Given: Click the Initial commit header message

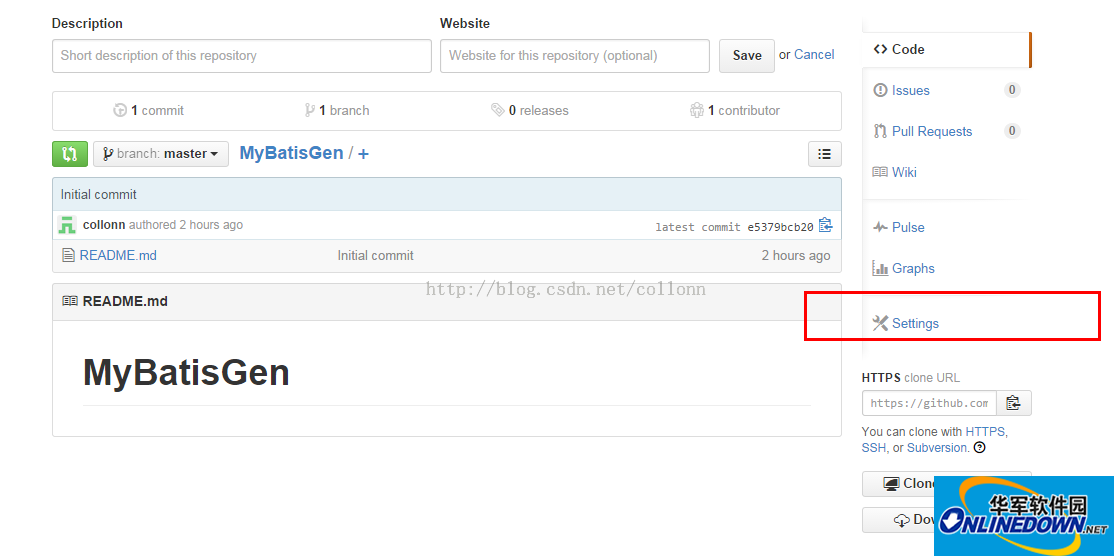Looking at the screenshot, I should pos(99,194).
